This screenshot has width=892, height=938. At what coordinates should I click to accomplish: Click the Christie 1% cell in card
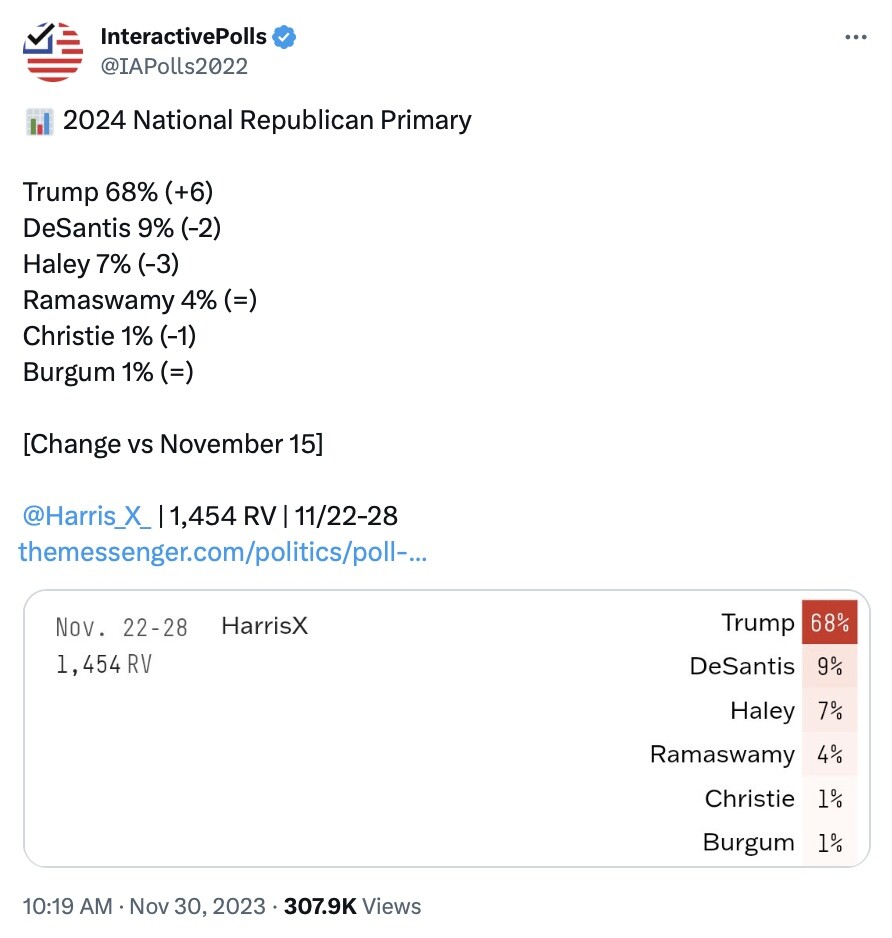(829, 799)
